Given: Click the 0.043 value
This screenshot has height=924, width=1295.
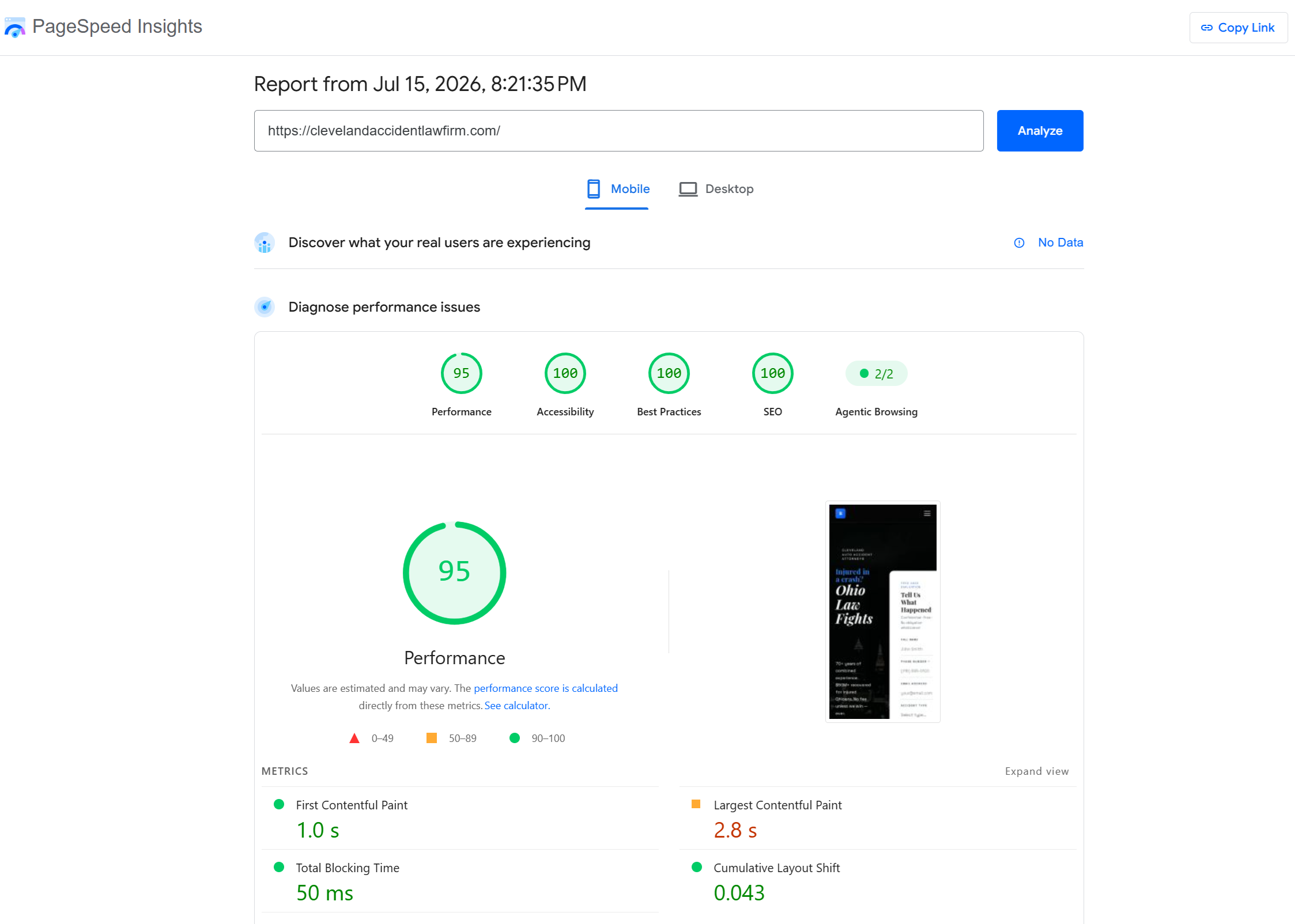Looking at the screenshot, I should 739,893.
